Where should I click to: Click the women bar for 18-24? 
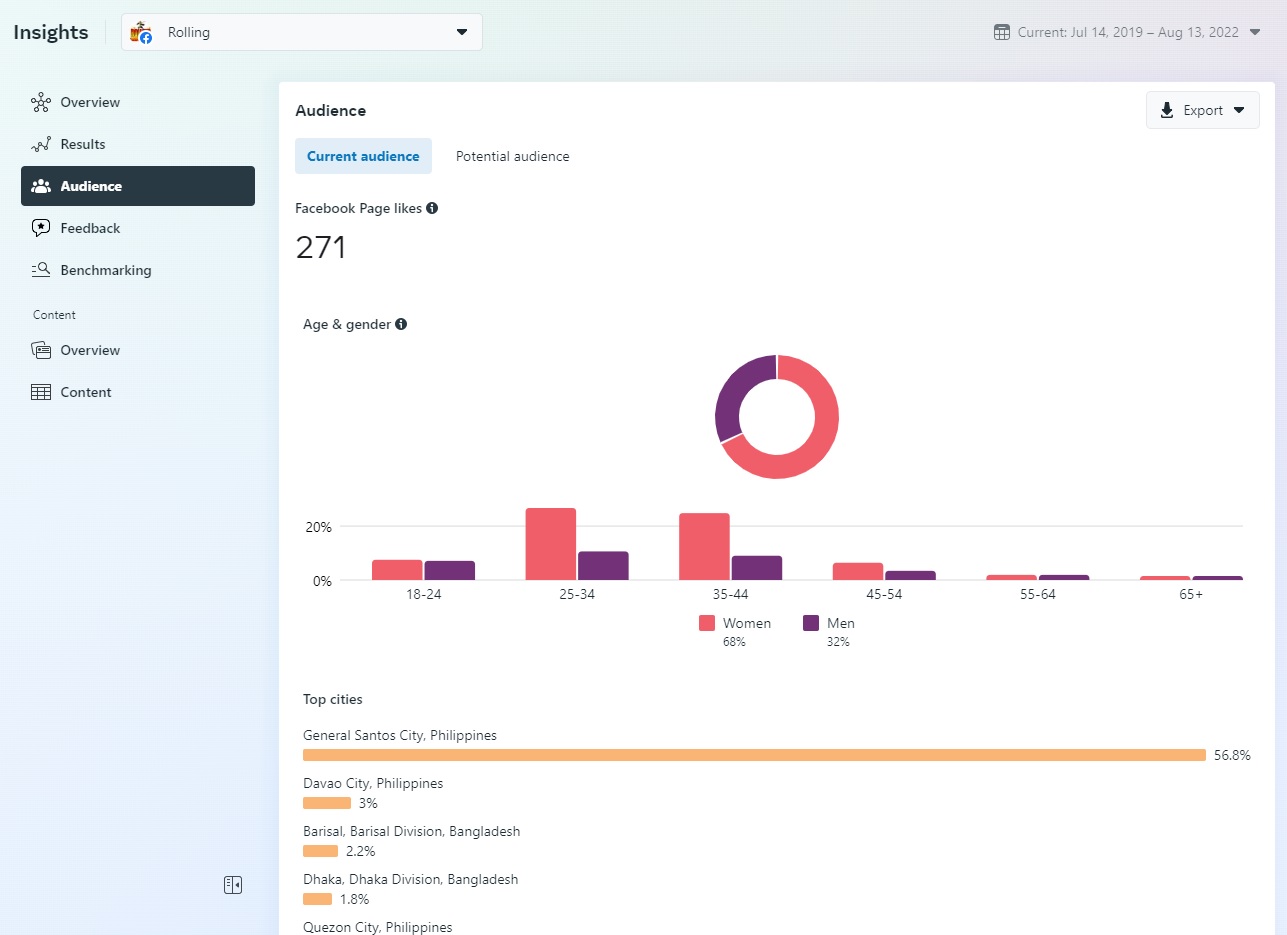pyautogui.click(x=397, y=570)
